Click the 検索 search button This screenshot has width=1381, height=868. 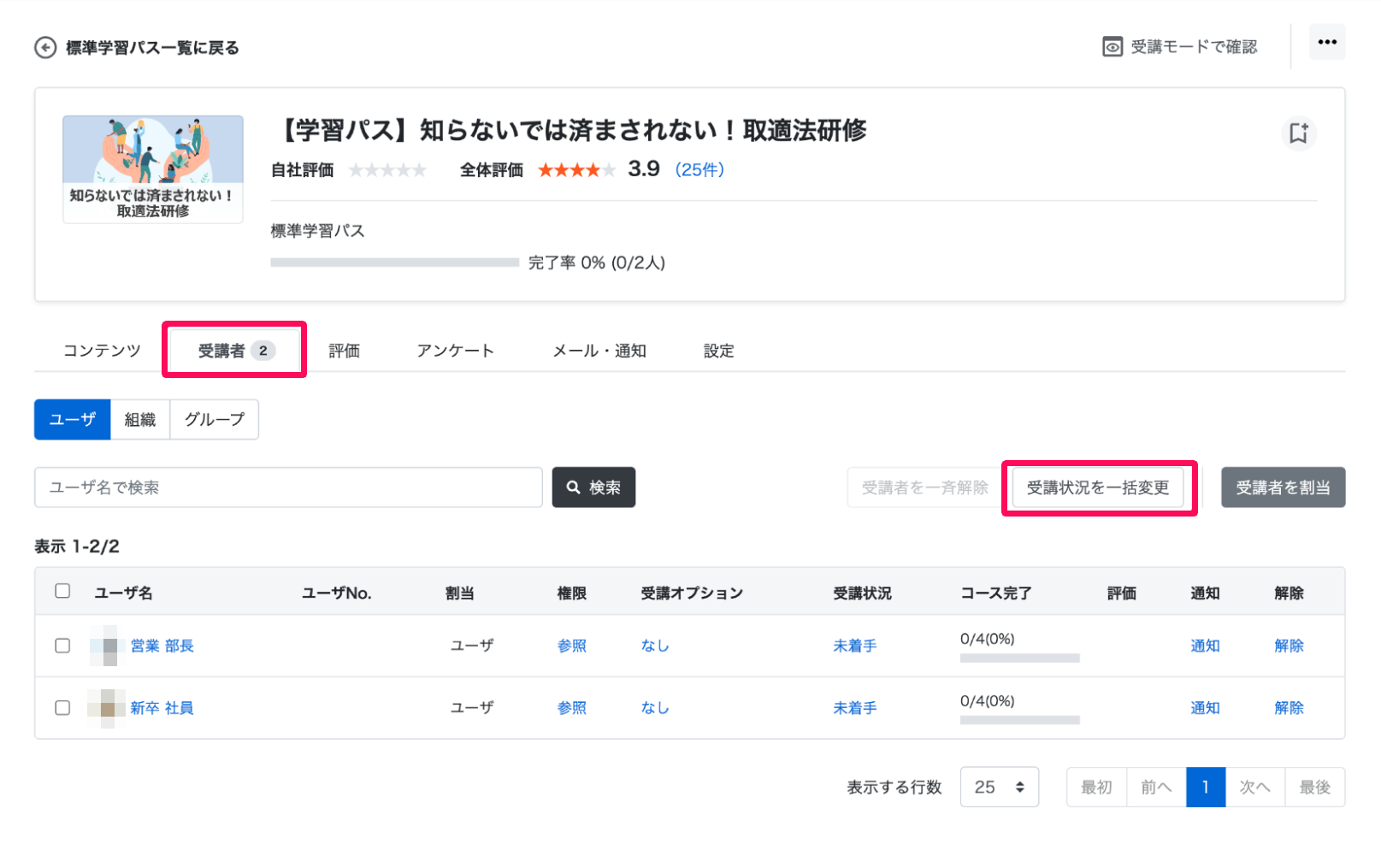593,487
